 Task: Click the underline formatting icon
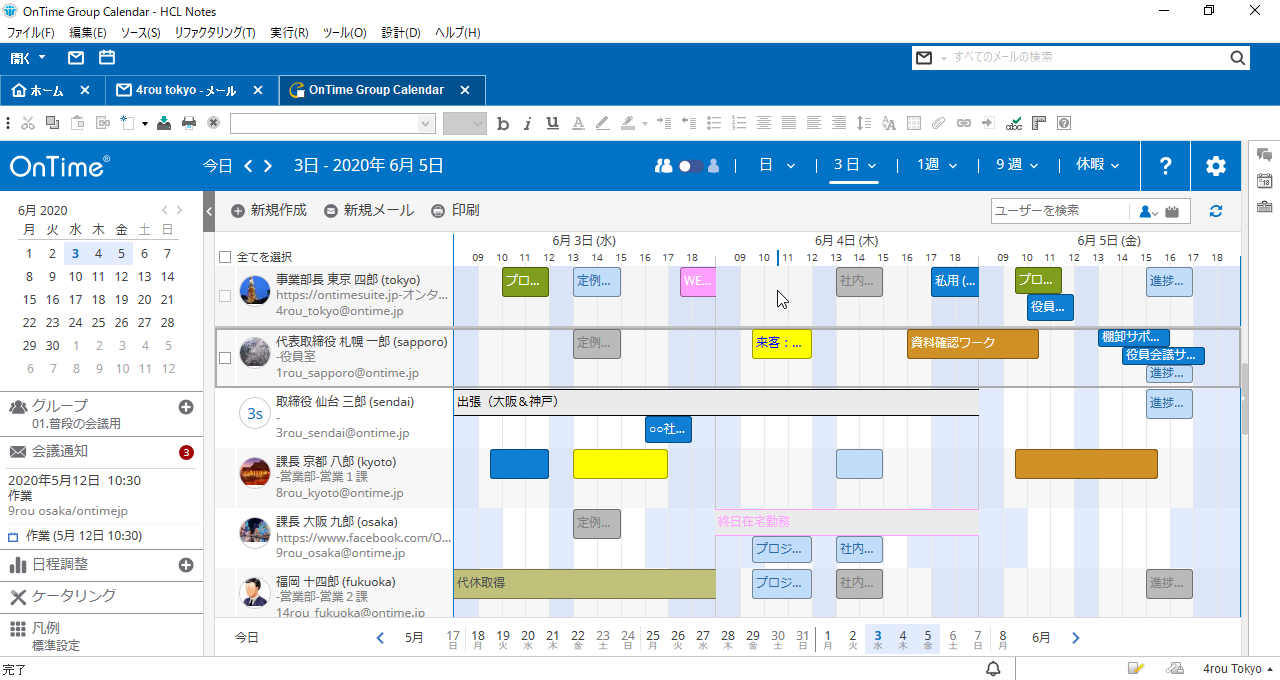(552, 123)
